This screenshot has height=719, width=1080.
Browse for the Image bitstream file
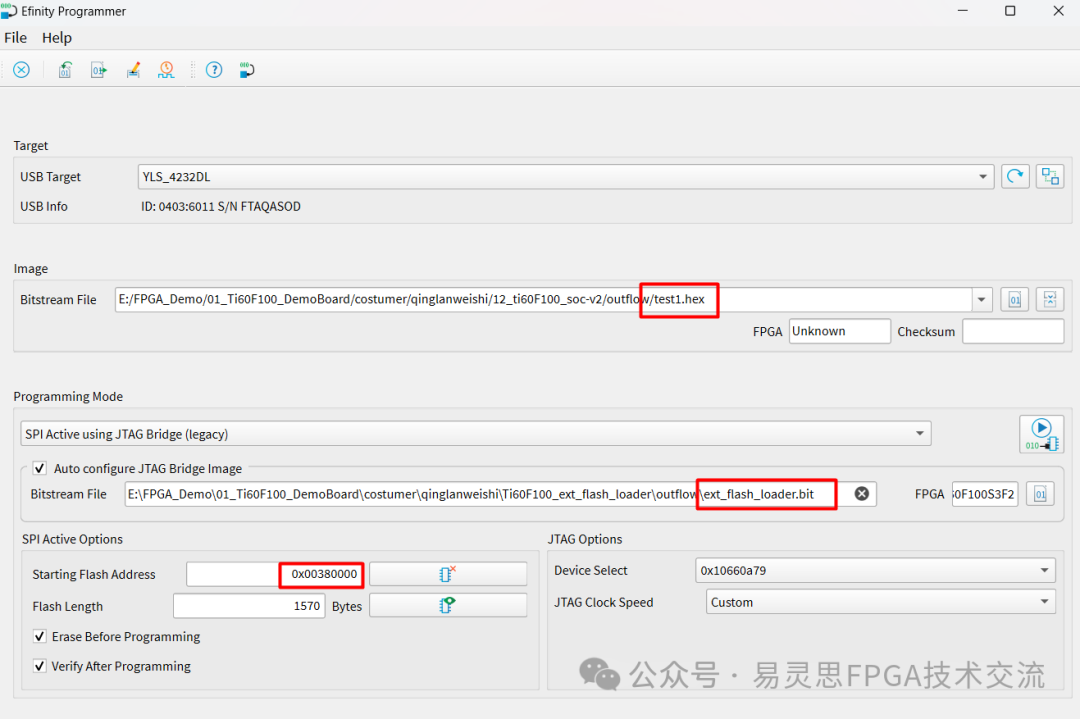pyautogui.click(x=1014, y=300)
